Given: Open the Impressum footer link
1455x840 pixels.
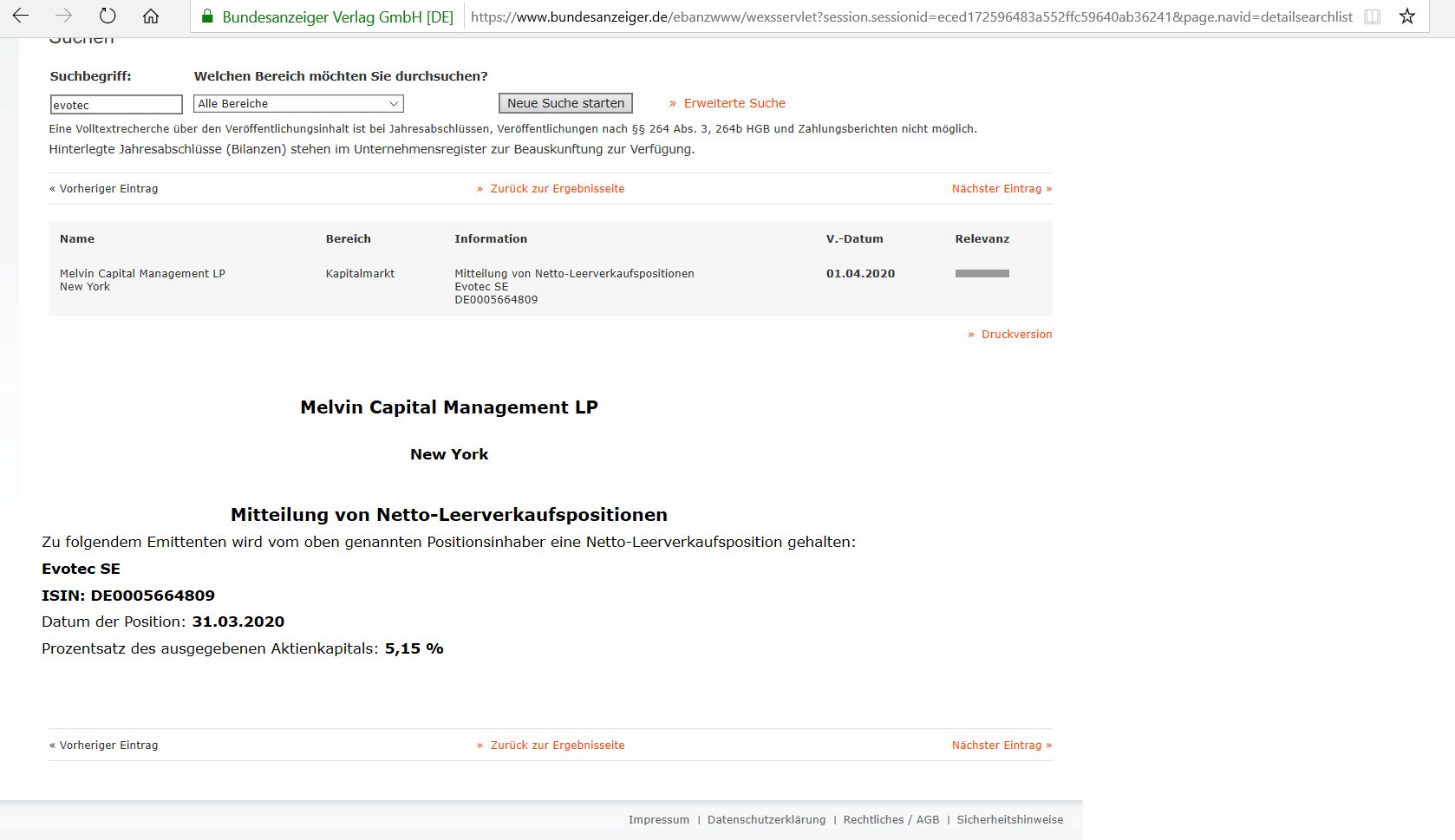Looking at the screenshot, I should (659, 819).
